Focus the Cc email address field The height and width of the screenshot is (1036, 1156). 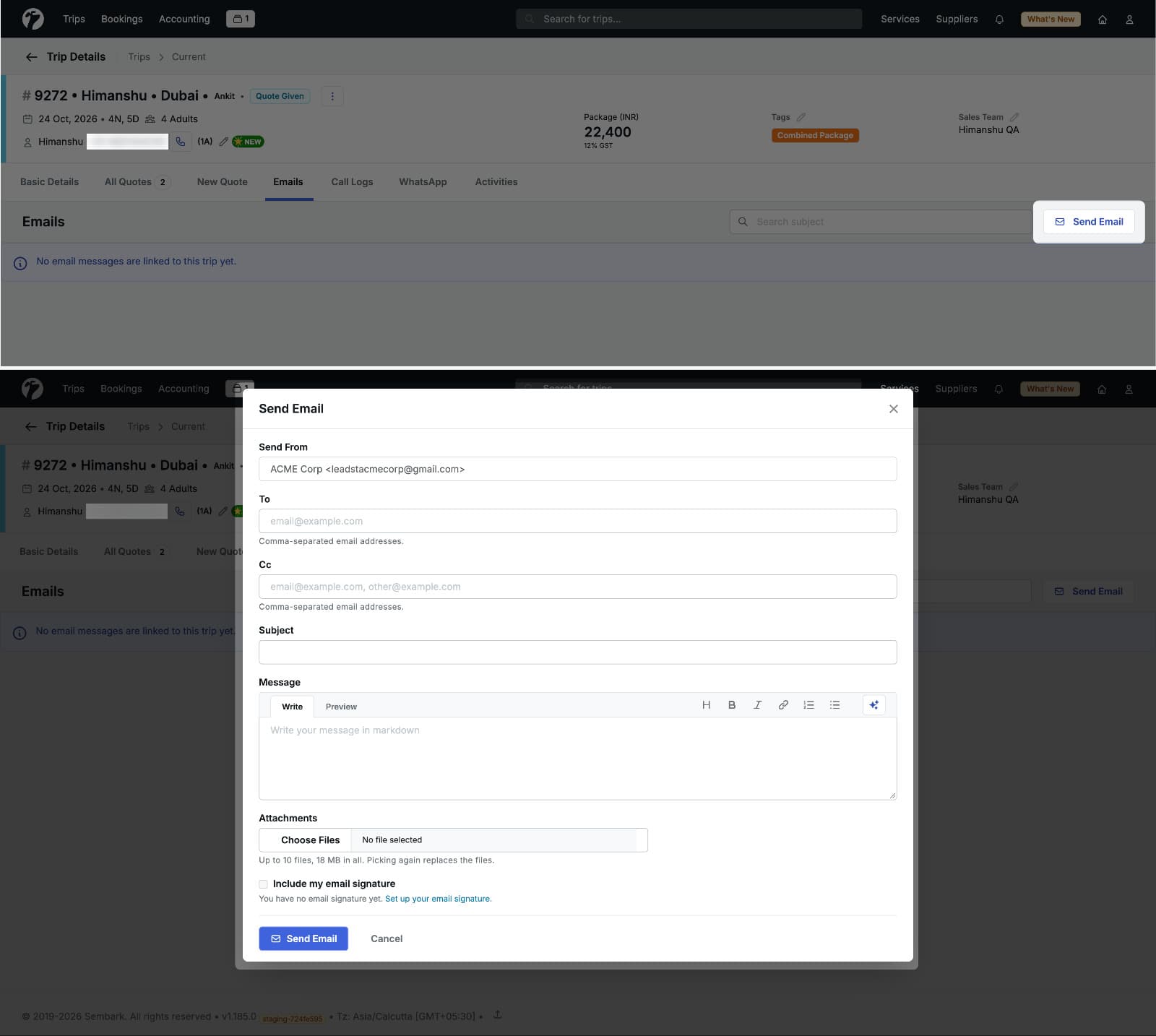(578, 587)
